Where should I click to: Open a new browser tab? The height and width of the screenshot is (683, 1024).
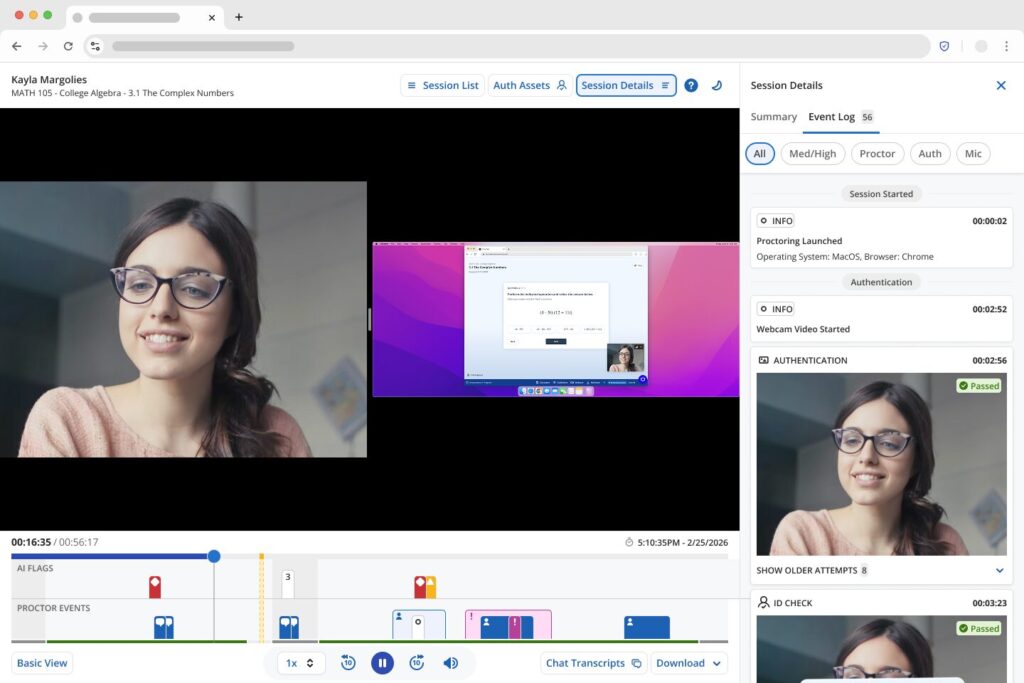[x=239, y=18]
